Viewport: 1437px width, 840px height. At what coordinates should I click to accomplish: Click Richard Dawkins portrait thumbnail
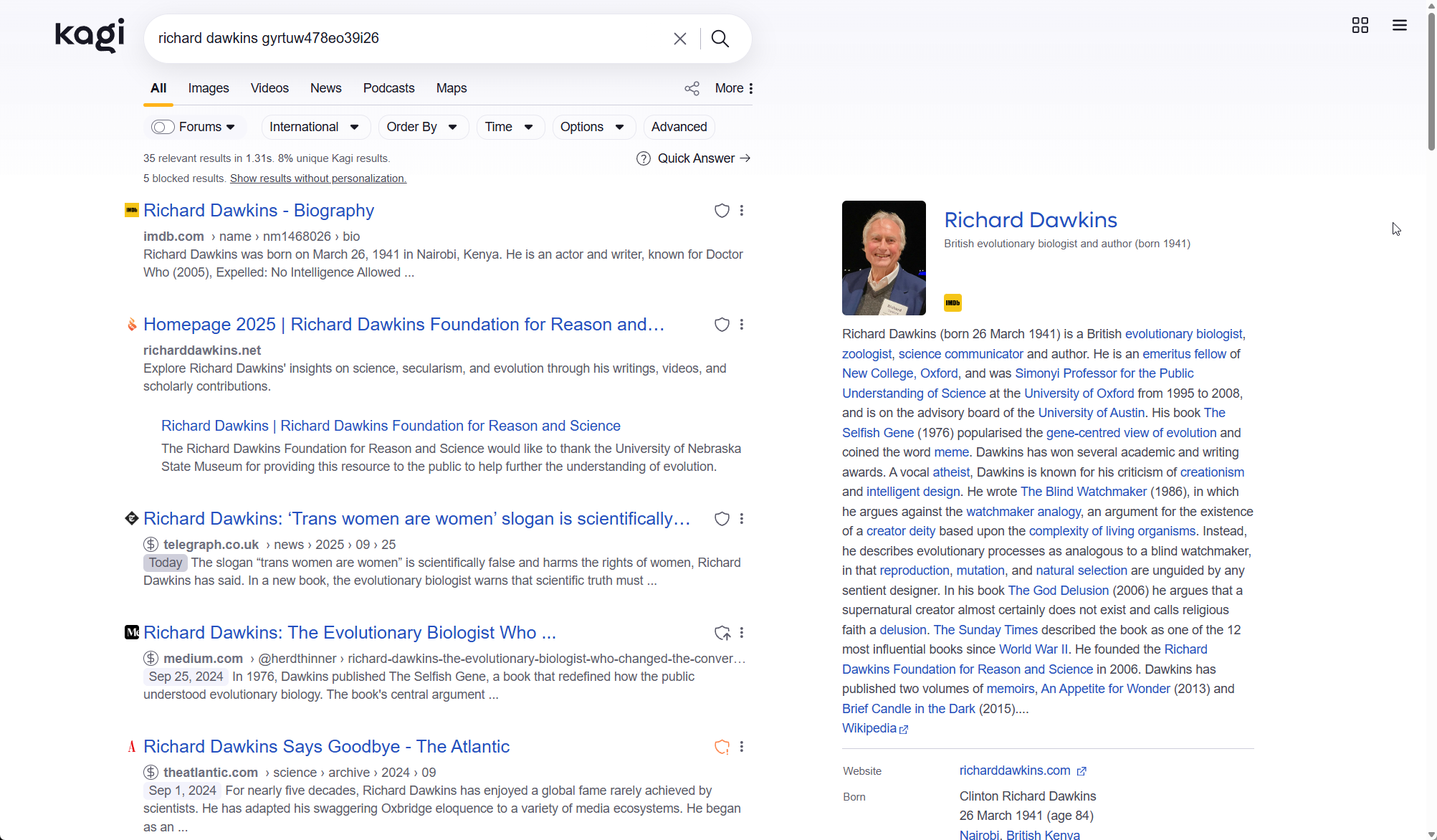coord(884,258)
